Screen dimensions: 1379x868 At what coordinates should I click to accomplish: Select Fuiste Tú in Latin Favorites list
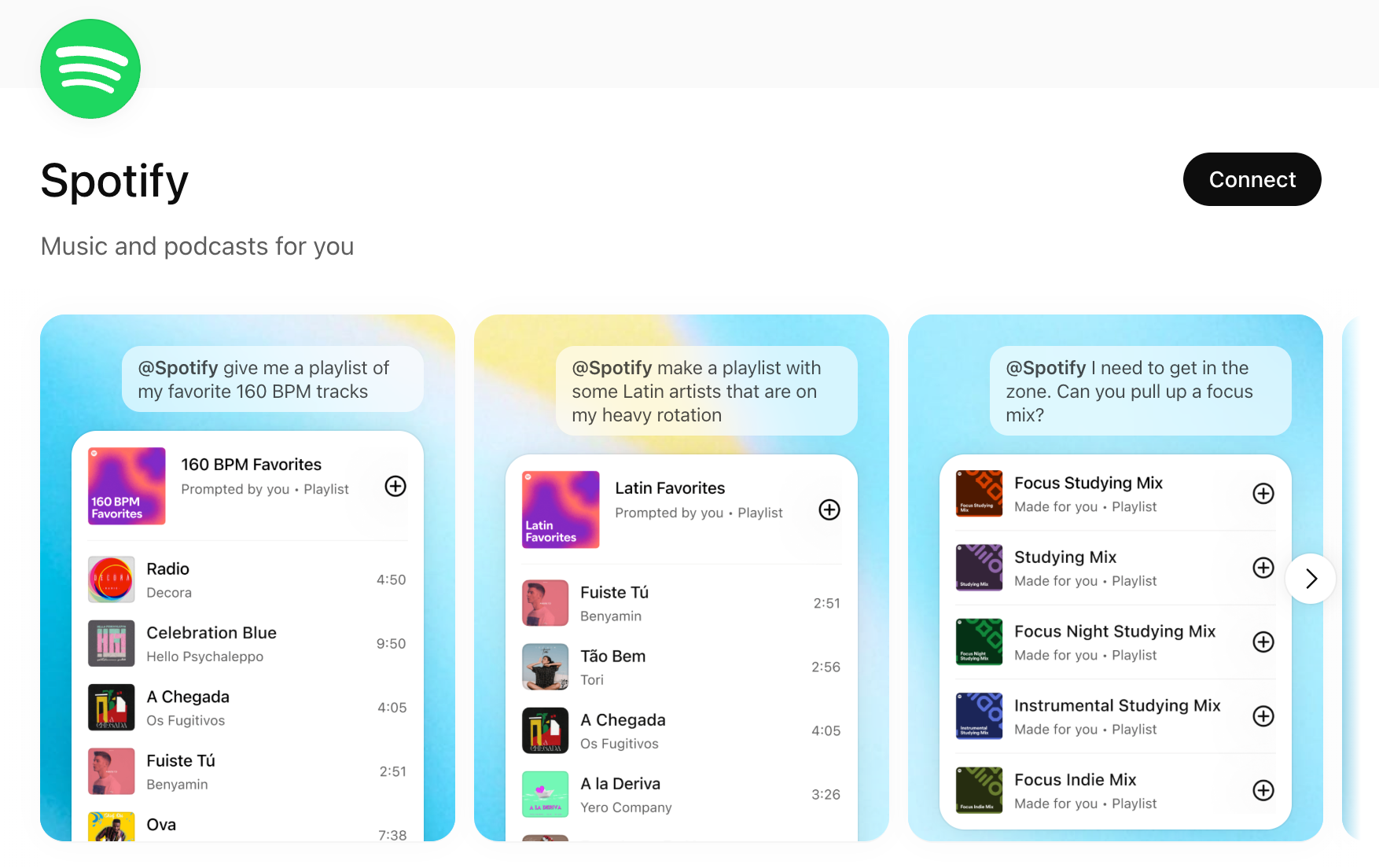[614, 593]
